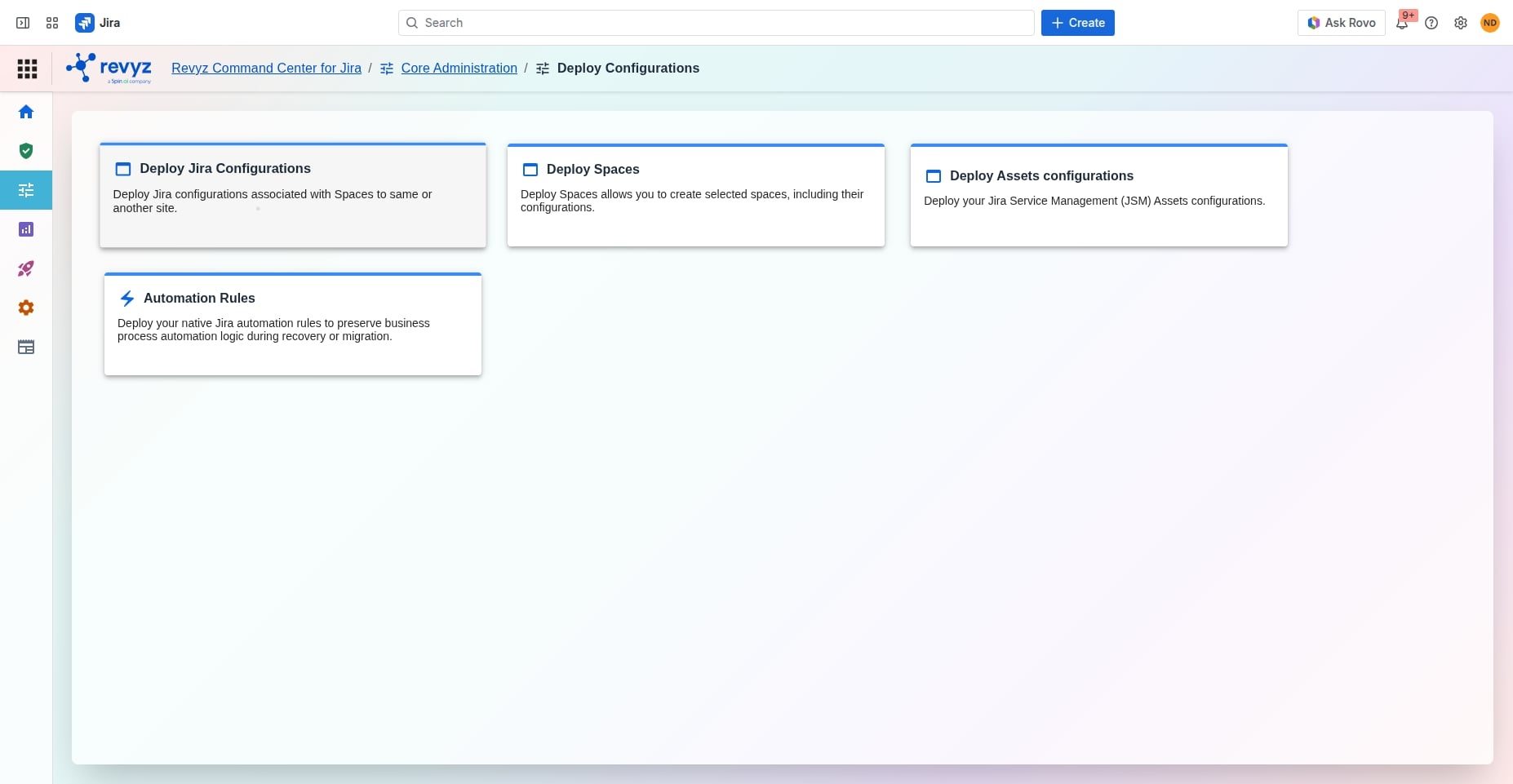
Task: Click the Rovo logo icon
Action: [x=1314, y=23]
